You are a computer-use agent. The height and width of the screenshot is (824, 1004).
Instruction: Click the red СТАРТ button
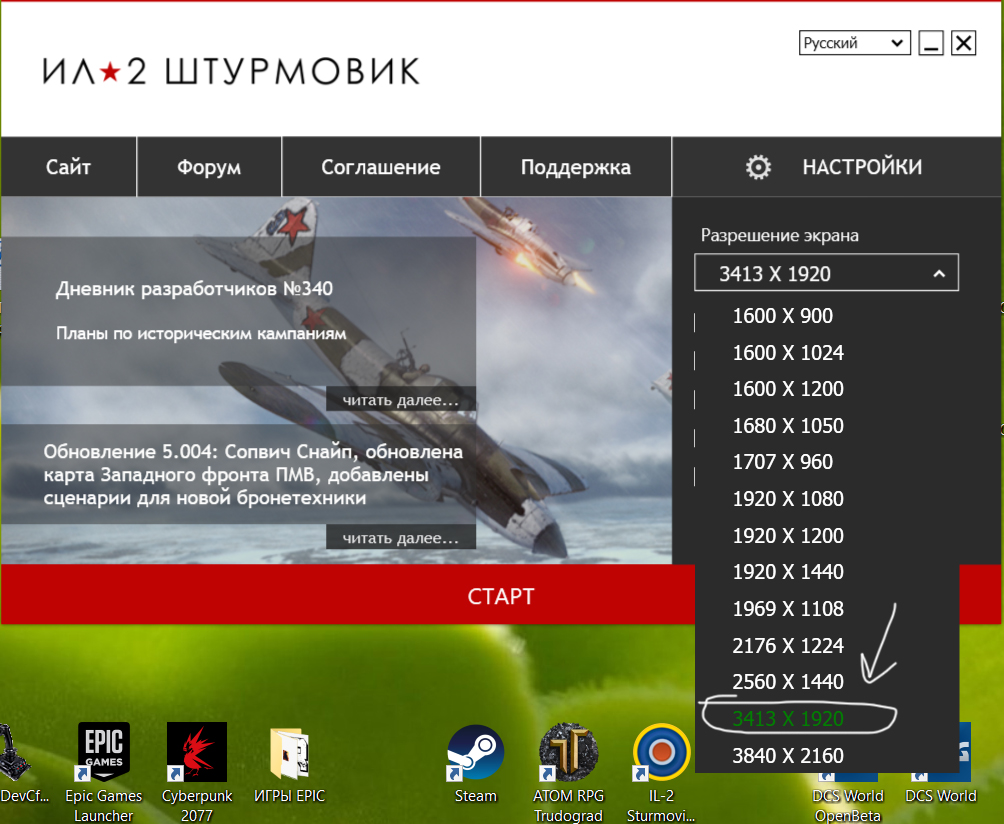(x=348, y=595)
